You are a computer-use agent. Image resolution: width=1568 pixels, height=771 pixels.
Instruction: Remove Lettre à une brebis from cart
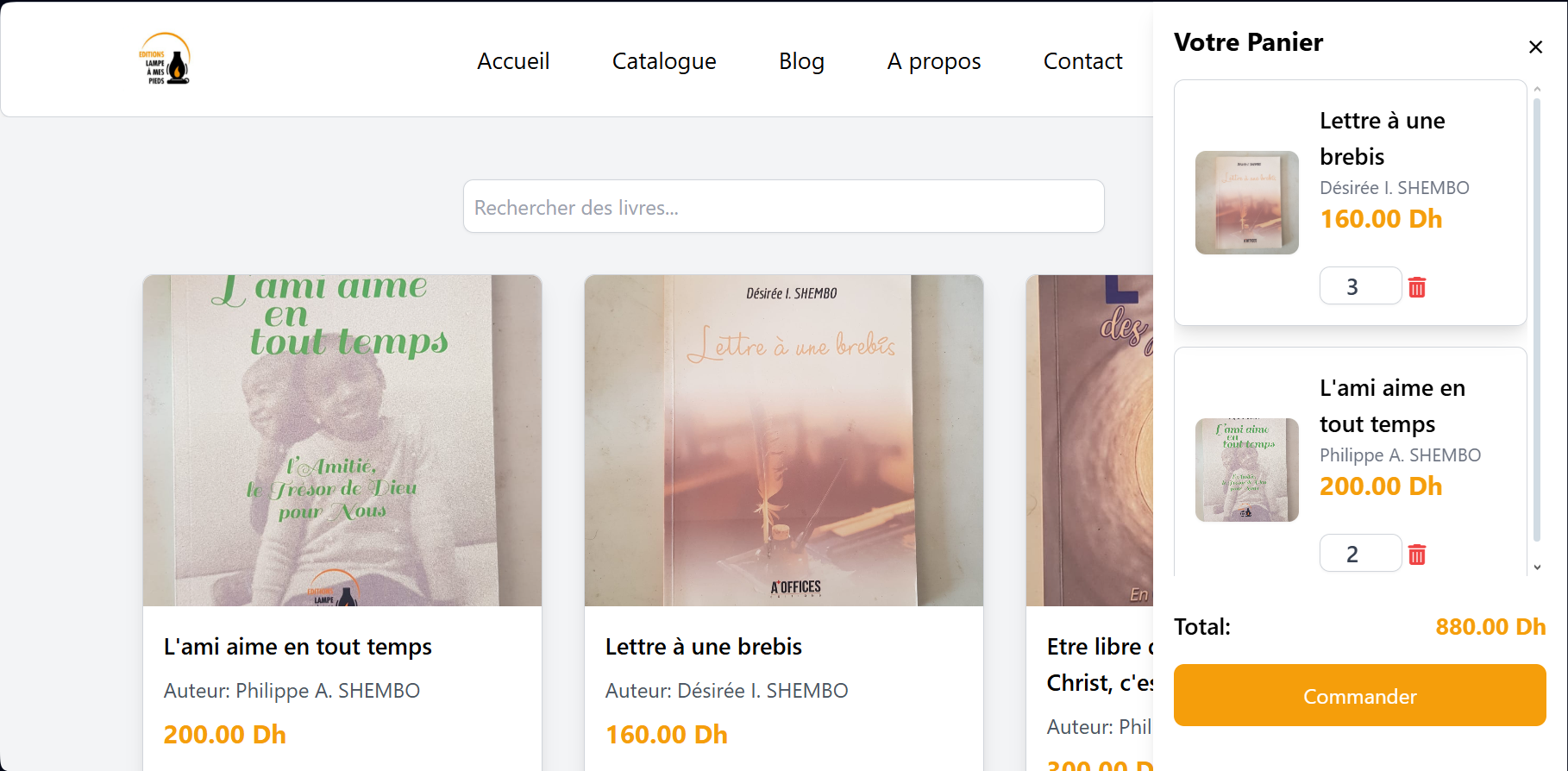(1416, 287)
